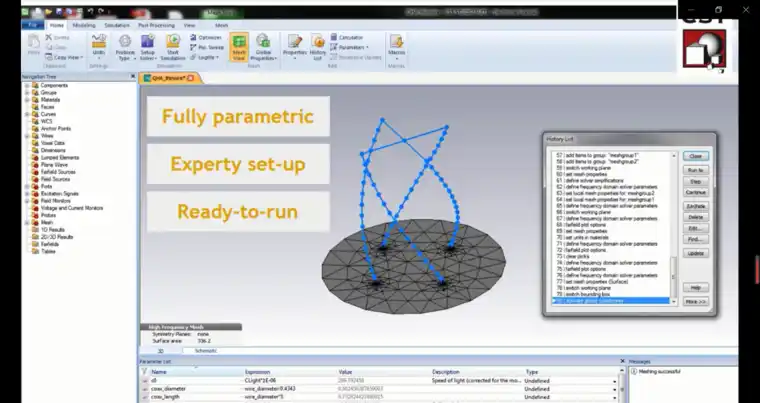This screenshot has width=760, height=403.
Task: Switch to the Schematic view tab
Action: (206, 351)
